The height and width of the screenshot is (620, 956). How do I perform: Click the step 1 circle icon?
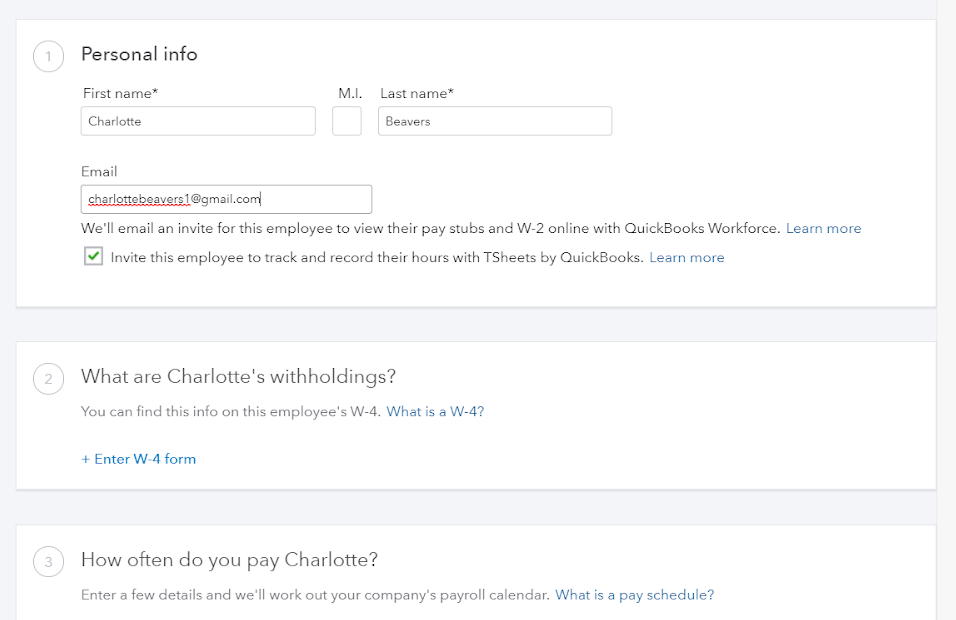[x=48, y=56]
